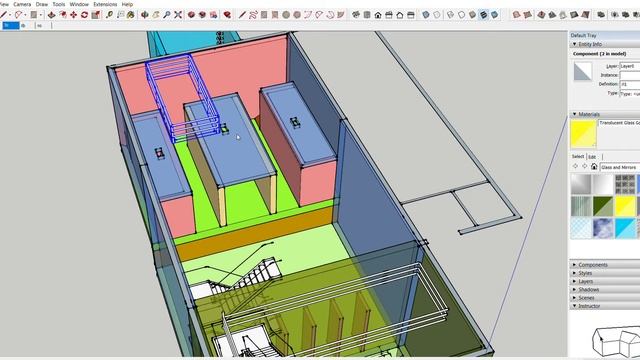Select the Offset tool
Screen dimensions: 640x360
pos(62,15)
